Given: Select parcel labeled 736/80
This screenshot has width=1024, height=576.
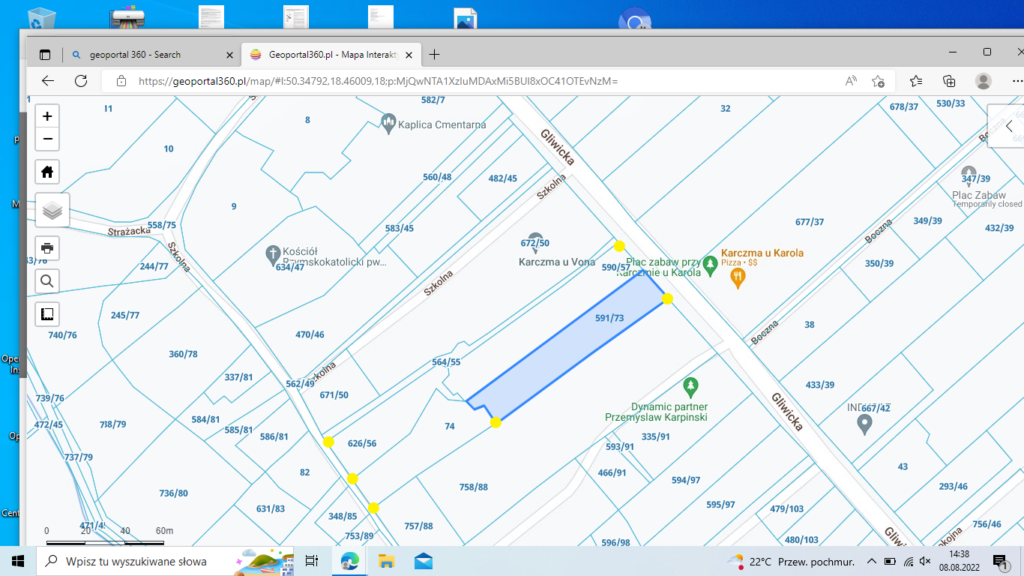Looking at the screenshot, I should pos(173,493).
